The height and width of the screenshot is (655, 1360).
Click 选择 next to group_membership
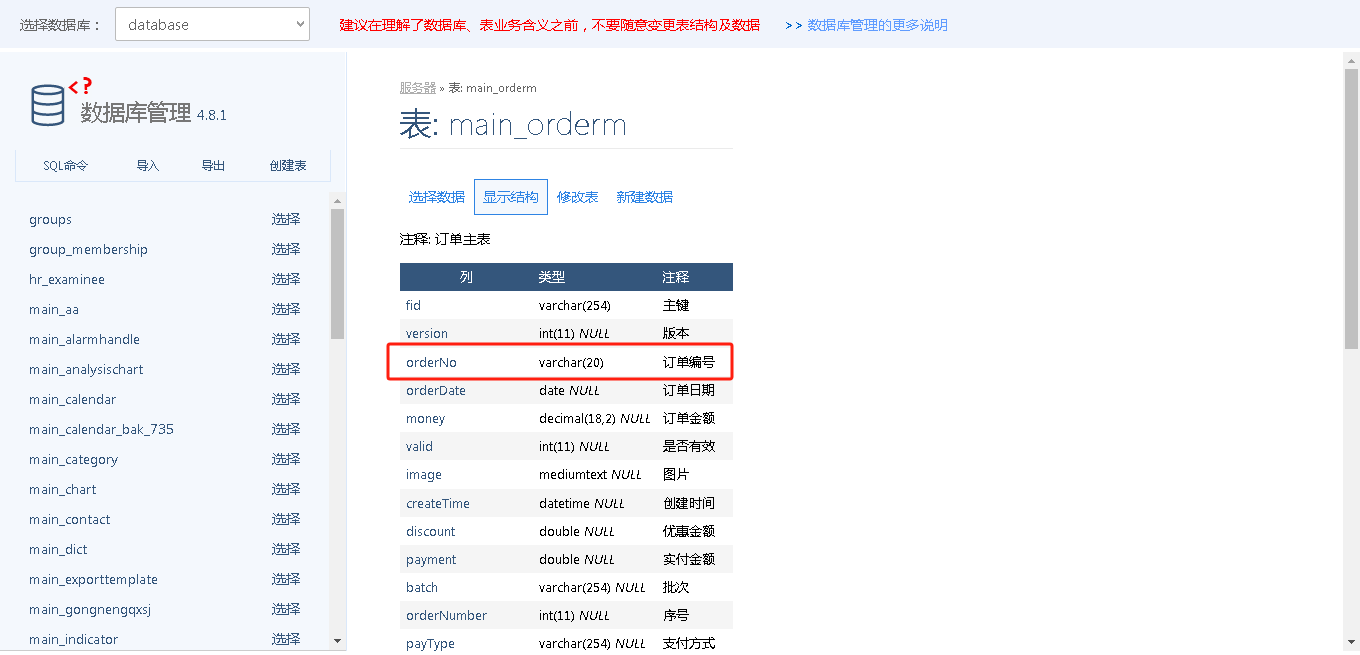(286, 249)
